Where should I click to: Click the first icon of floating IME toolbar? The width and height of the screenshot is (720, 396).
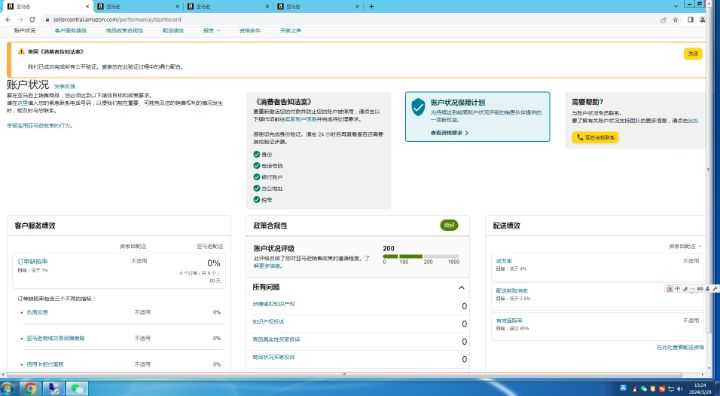(x=669, y=289)
